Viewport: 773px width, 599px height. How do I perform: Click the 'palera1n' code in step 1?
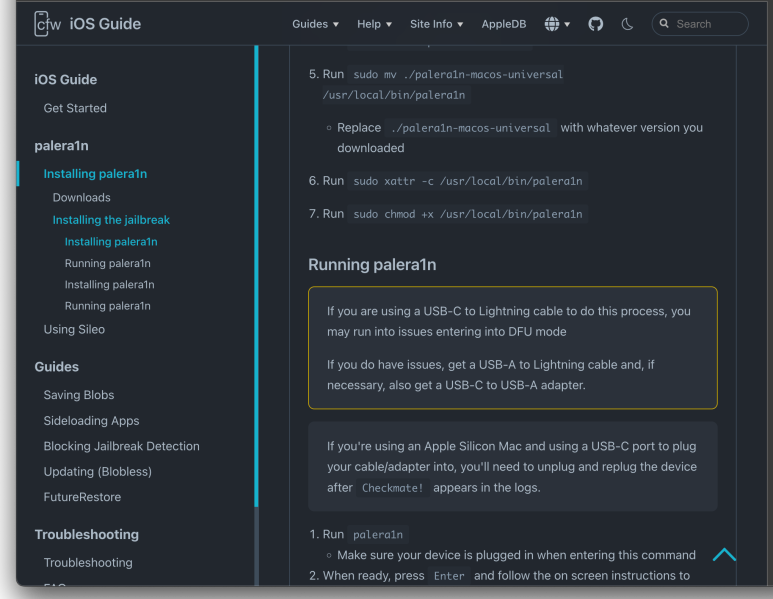point(378,534)
